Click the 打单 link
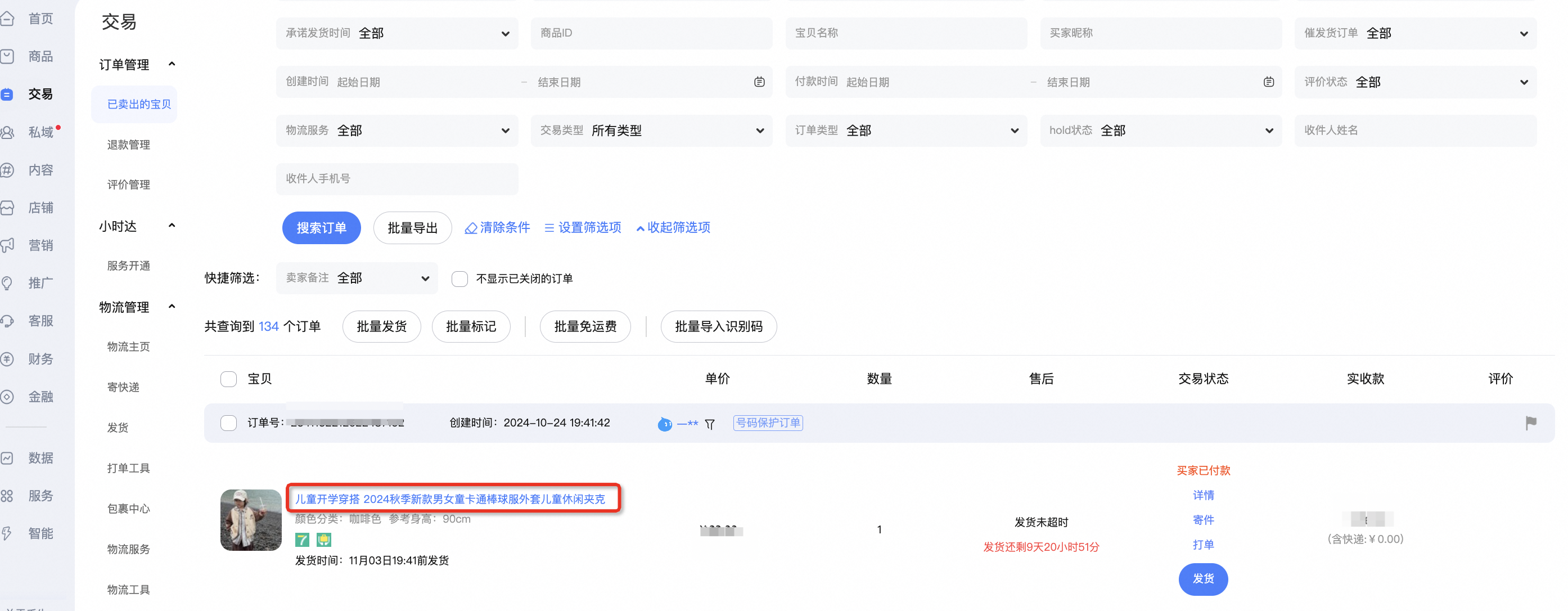 [1204, 545]
